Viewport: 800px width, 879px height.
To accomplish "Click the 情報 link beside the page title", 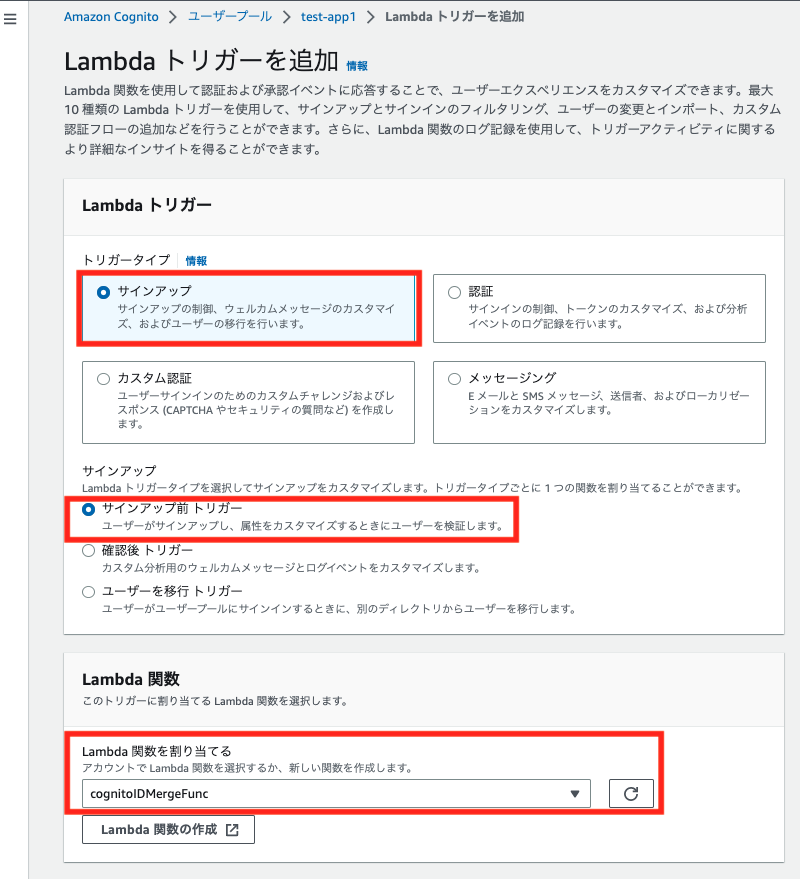I will 356,66.
